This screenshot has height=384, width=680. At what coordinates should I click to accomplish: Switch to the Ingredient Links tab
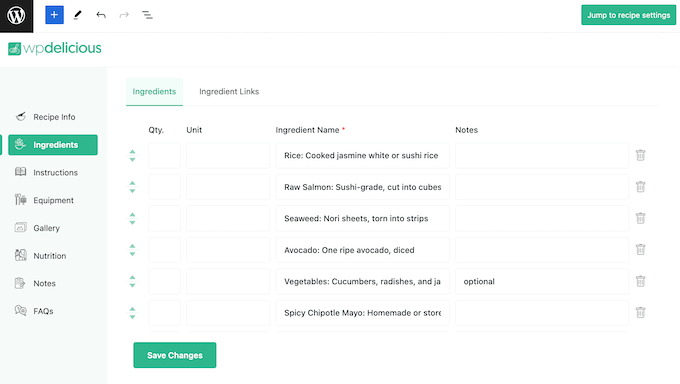pos(229,92)
